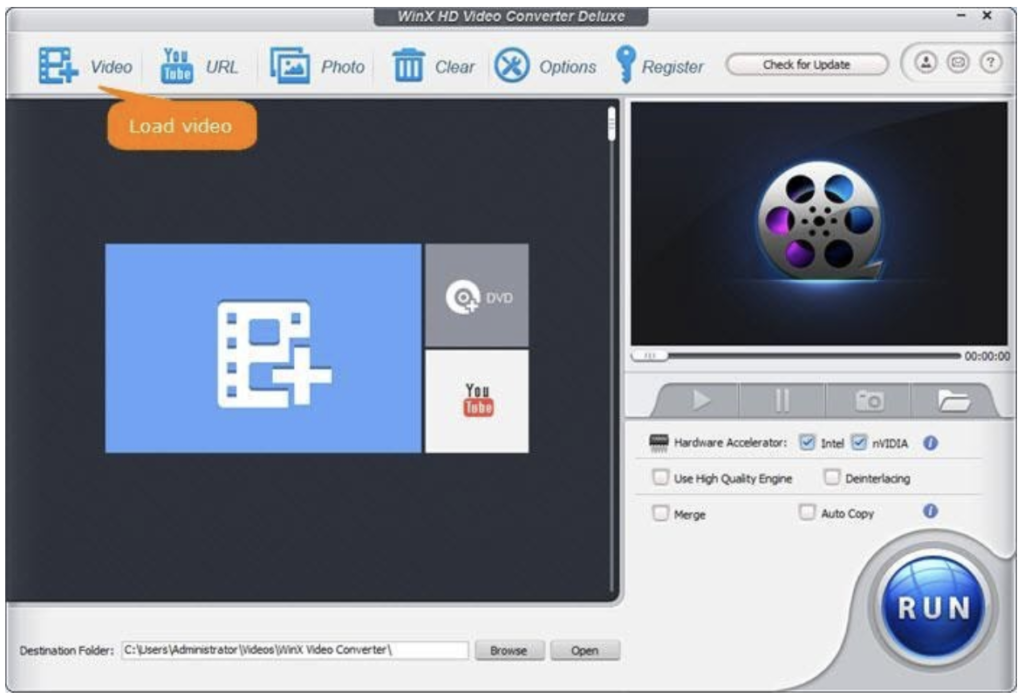Click the preview seek slider handle
The image size is (1024, 698).
[650, 356]
